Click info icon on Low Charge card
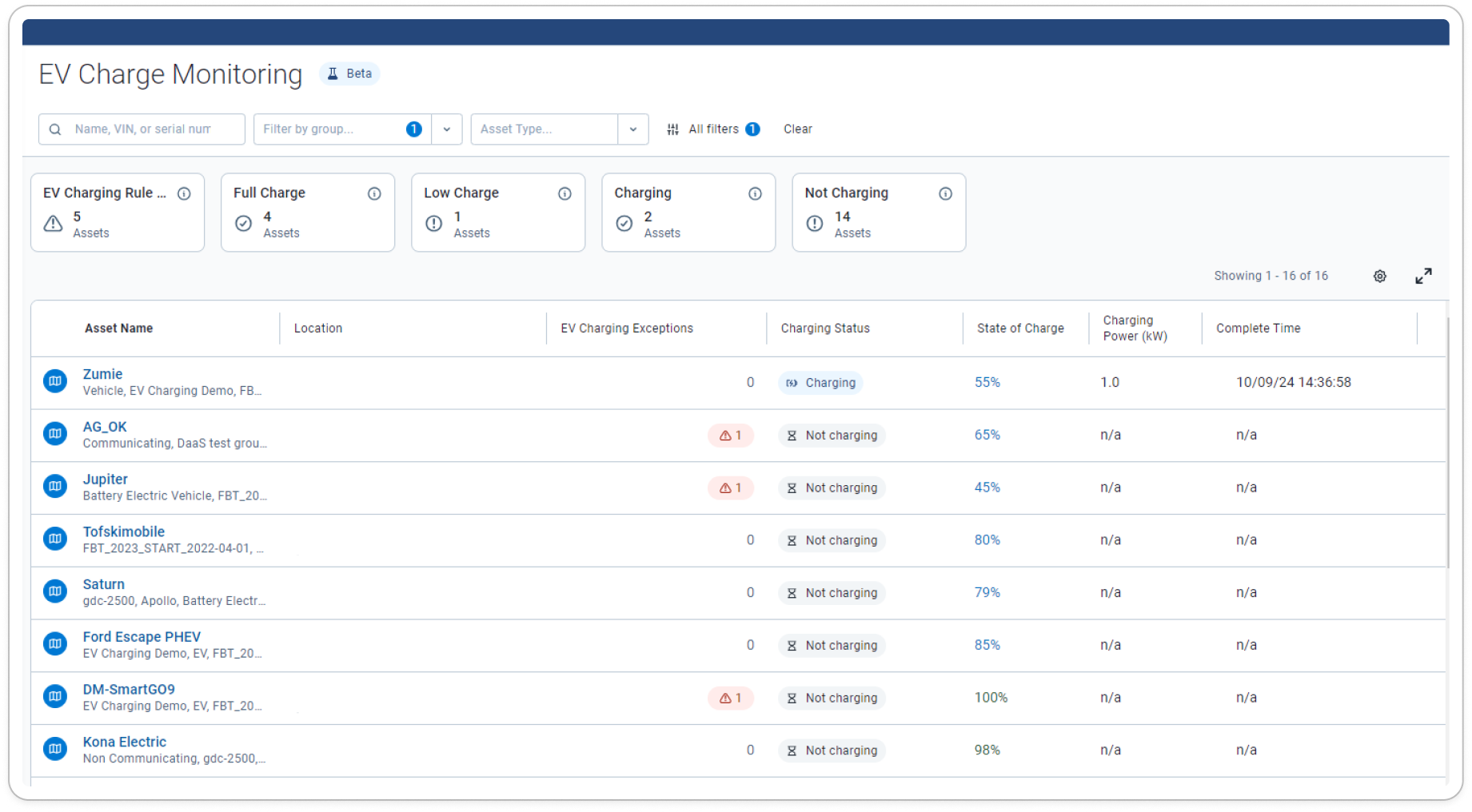 tap(564, 193)
